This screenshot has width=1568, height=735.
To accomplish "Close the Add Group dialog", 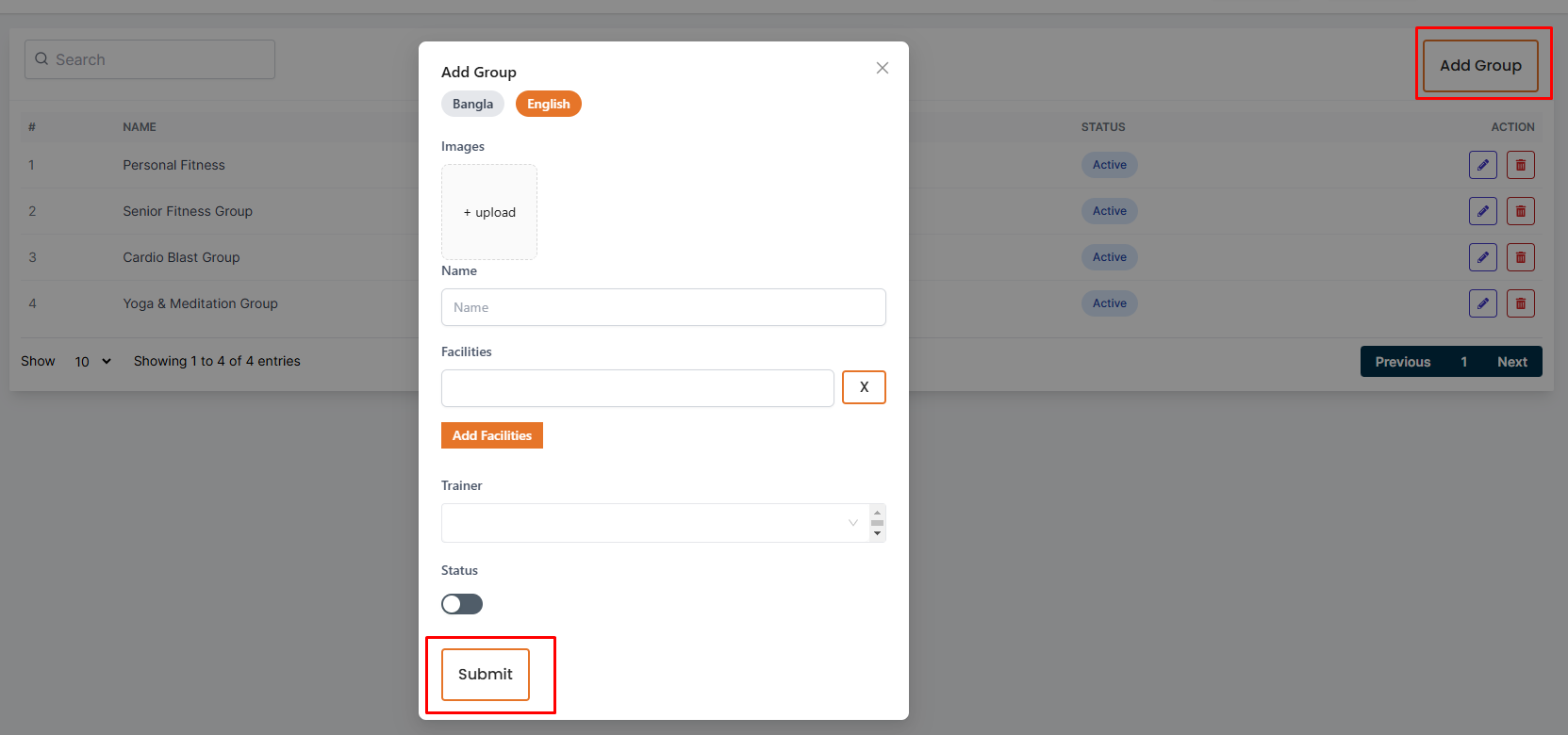I will (x=882, y=68).
